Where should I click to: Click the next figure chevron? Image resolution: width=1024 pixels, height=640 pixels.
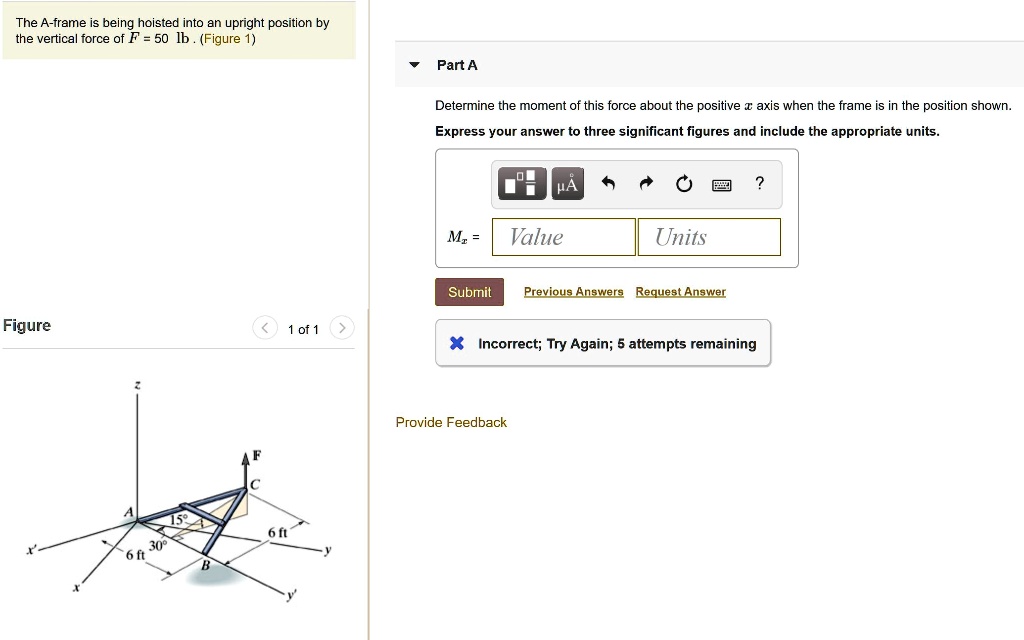pos(341,327)
